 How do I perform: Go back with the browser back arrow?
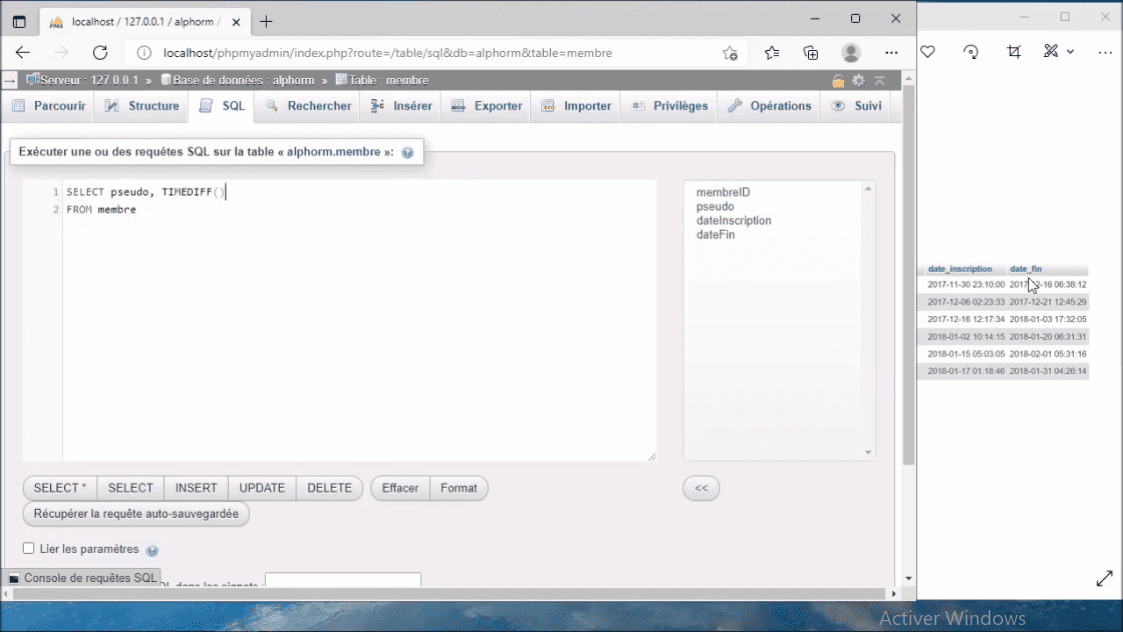coord(23,52)
